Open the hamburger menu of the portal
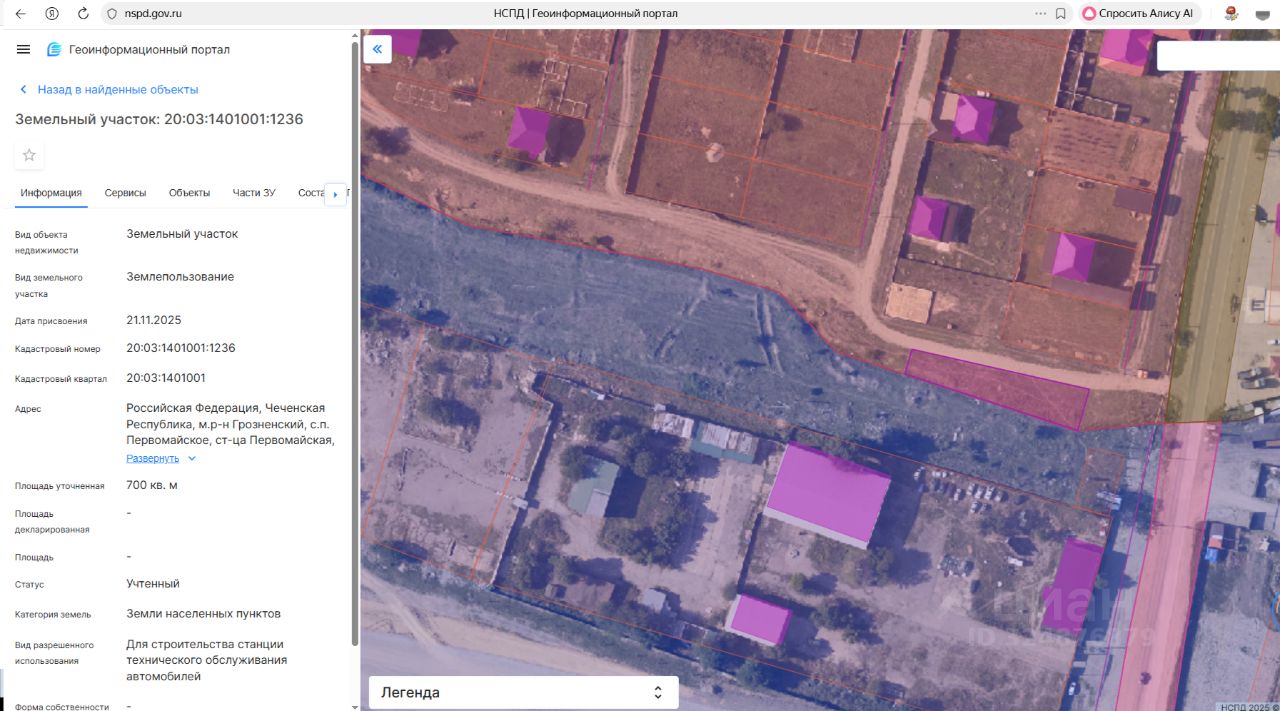 24,49
